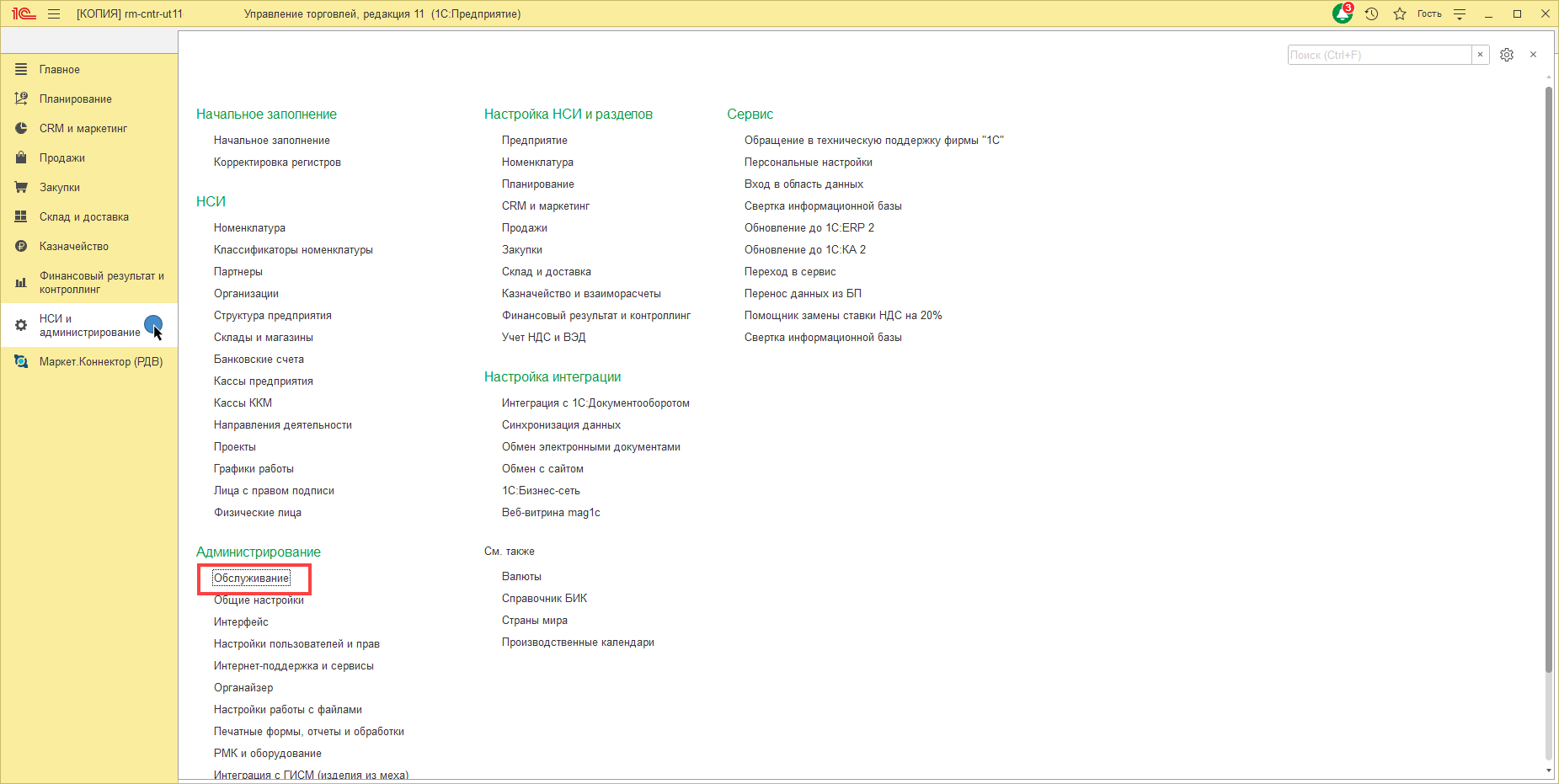This screenshot has width=1559, height=784.
Task: Open Графики работы
Action: pyautogui.click(x=254, y=469)
